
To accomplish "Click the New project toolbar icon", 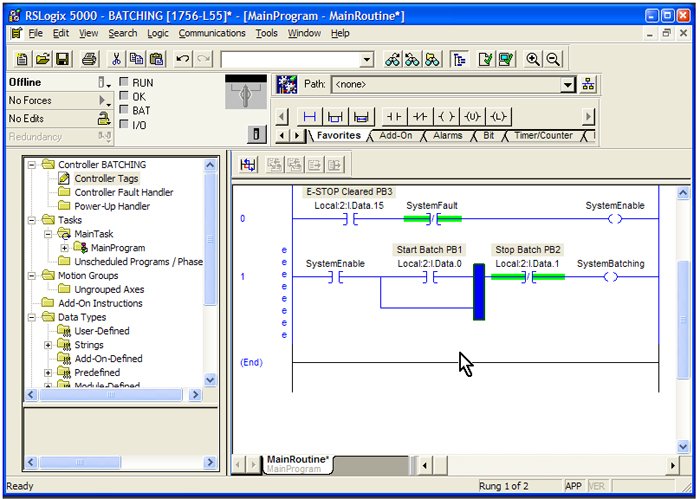I will (x=21, y=59).
